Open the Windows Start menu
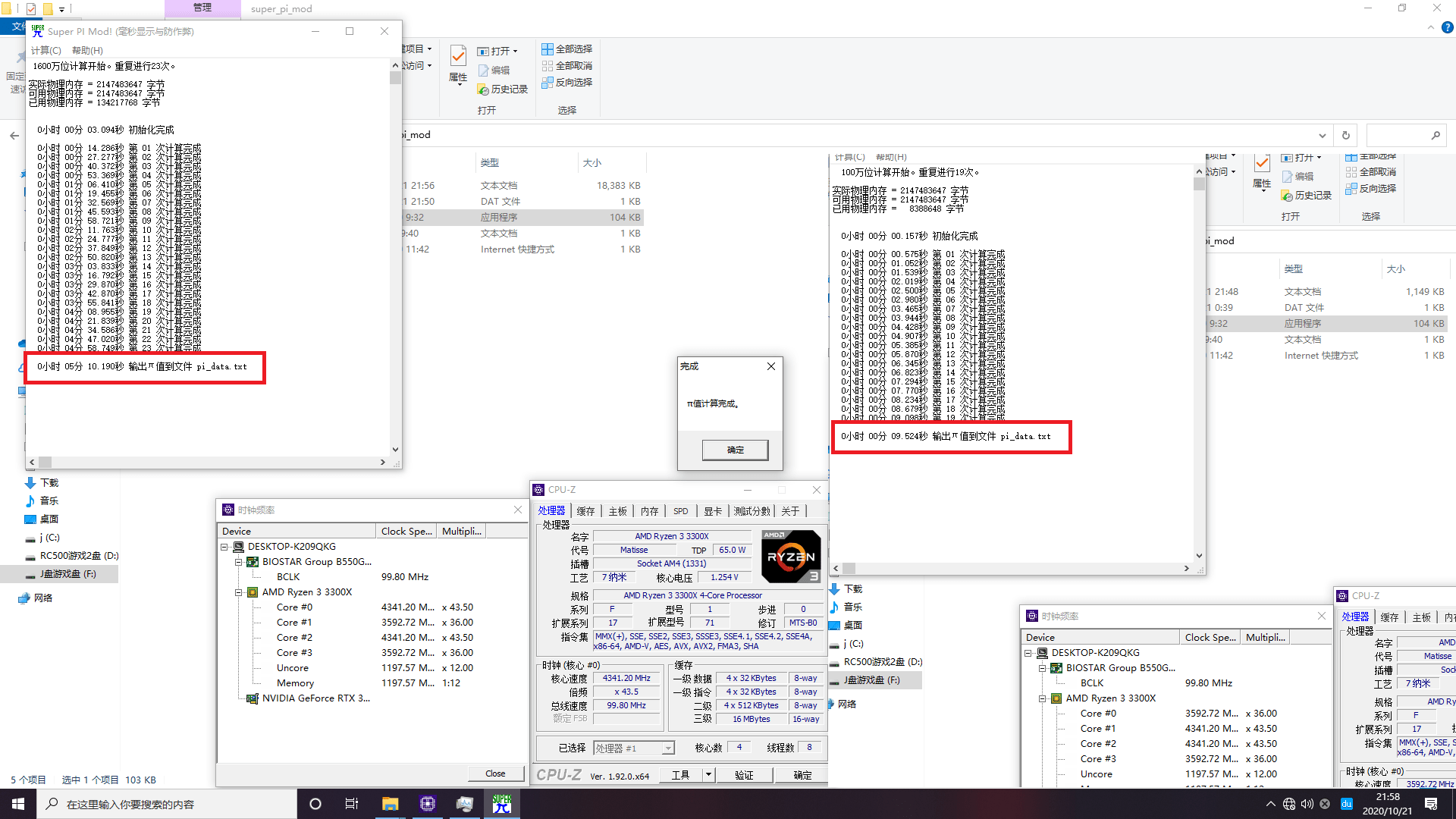The image size is (1456, 819). [x=18, y=804]
